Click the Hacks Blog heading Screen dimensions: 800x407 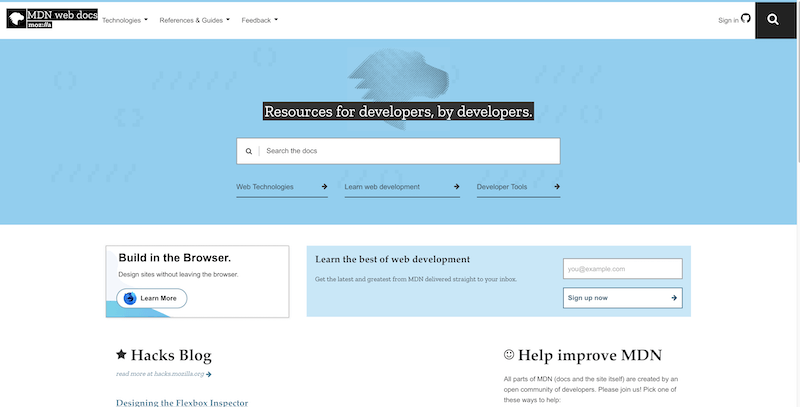[171, 355]
